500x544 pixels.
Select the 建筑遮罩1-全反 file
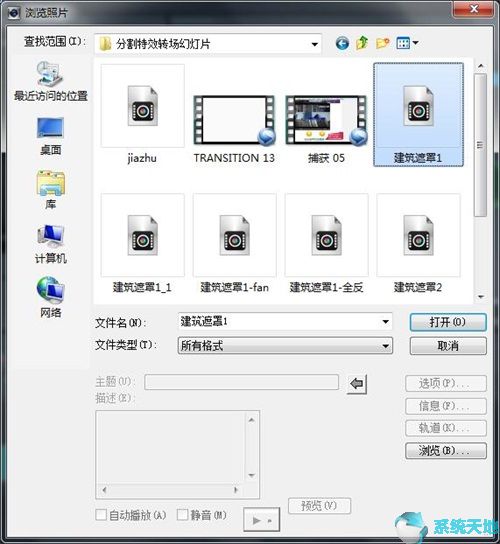point(326,244)
